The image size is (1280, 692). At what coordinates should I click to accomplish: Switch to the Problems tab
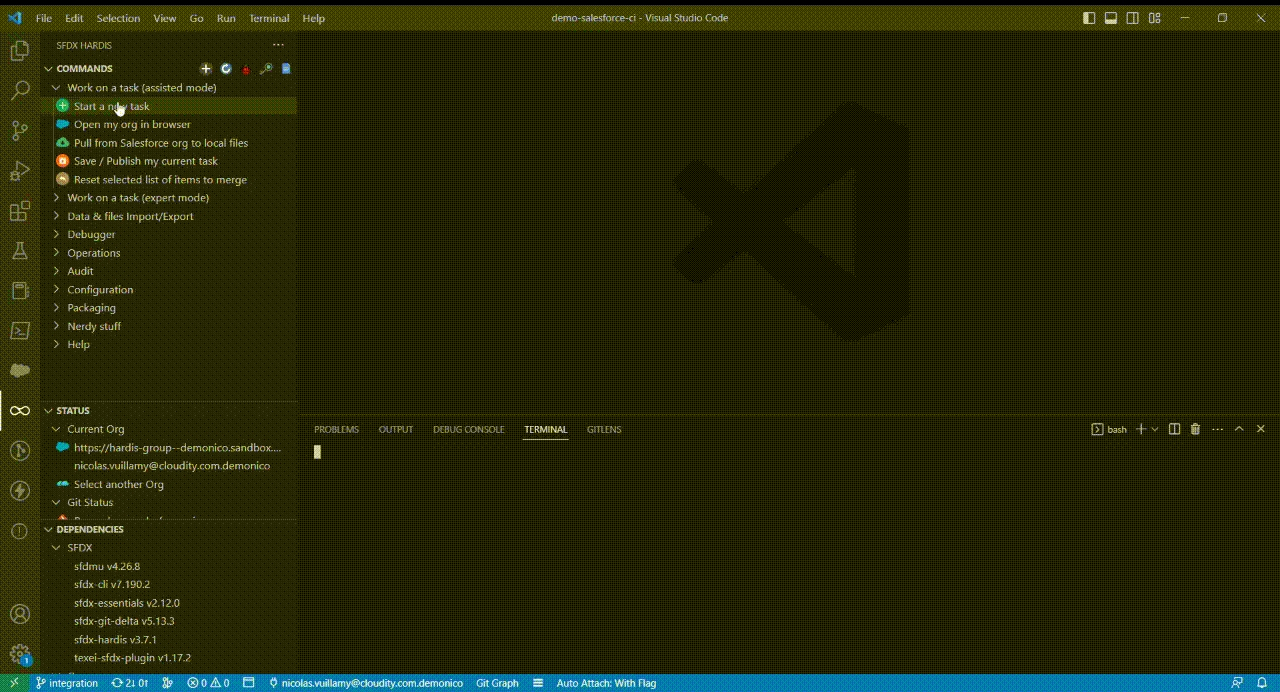(336, 429)
